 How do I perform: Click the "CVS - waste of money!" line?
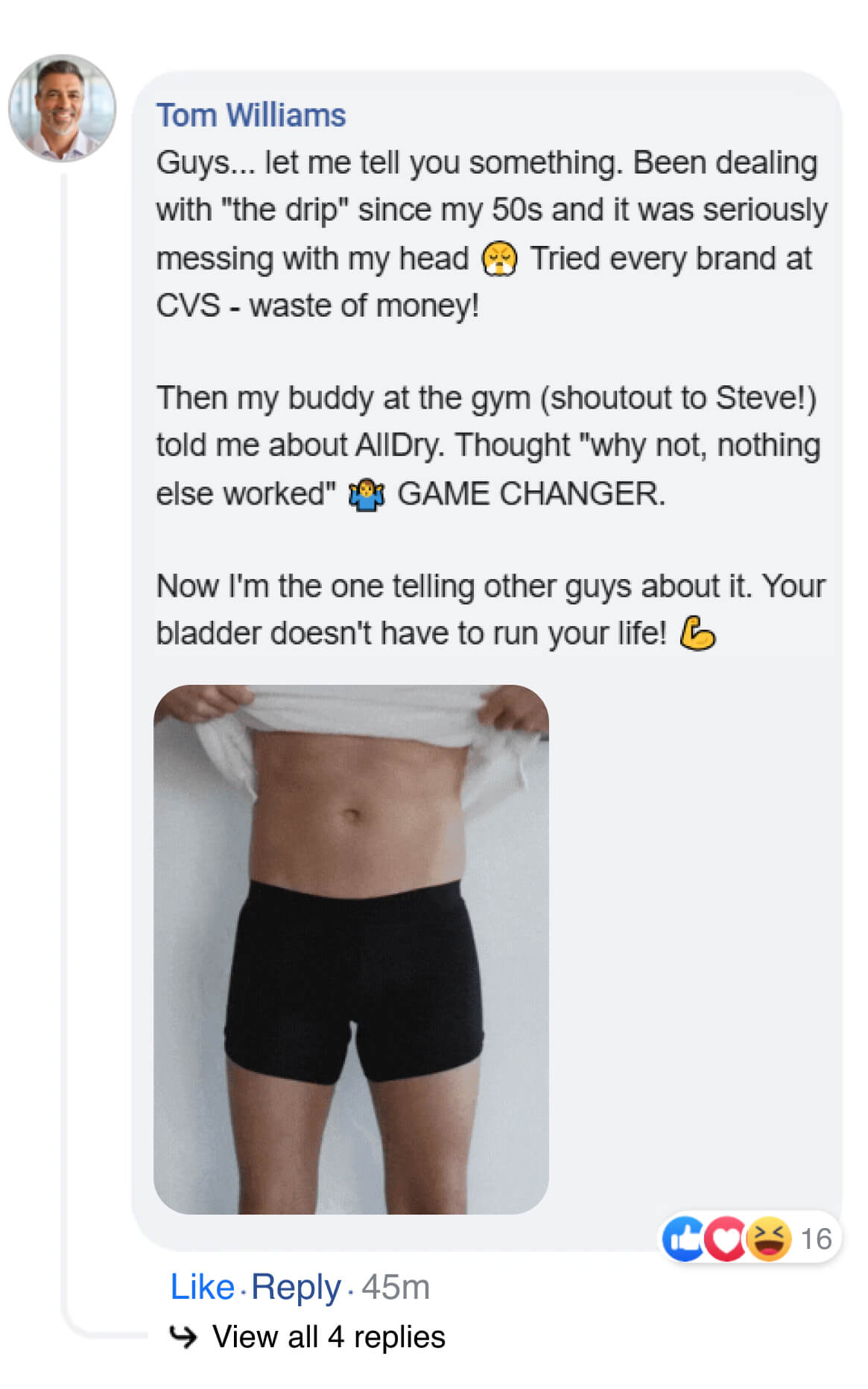tap(317, 306)
